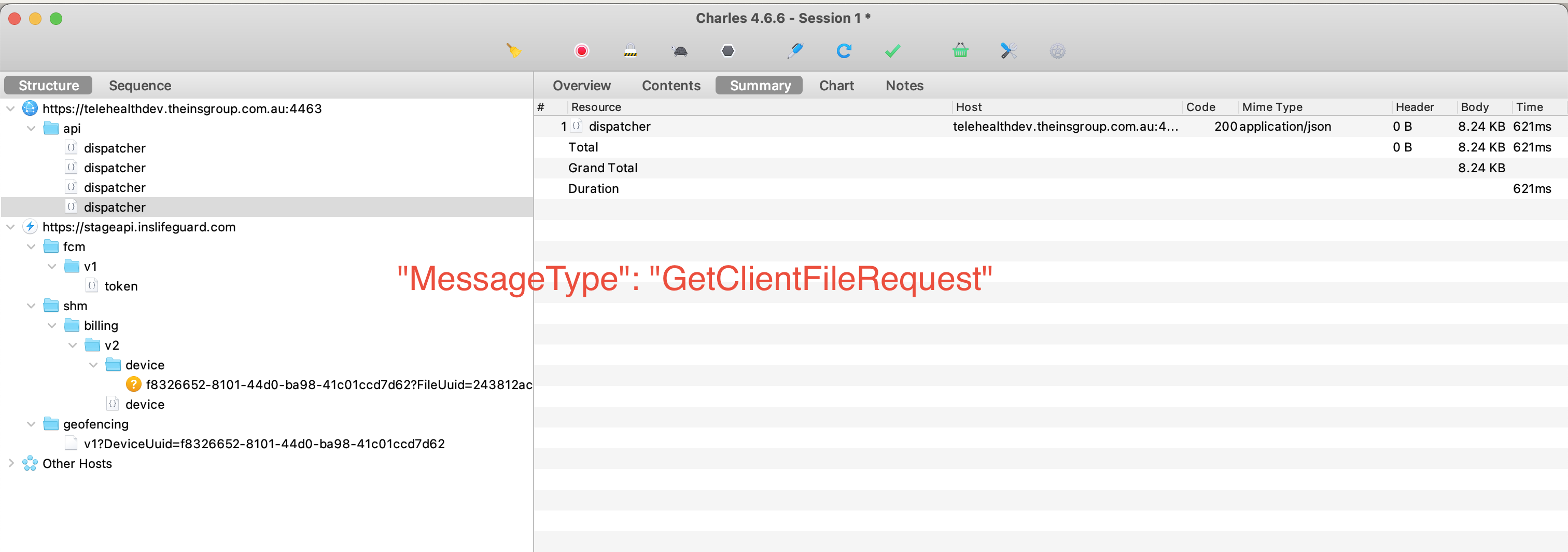The height and width of the screenshot is (552, 1568).
Task: Toggle SSL Proxying padlock icon
Action: 630,50
